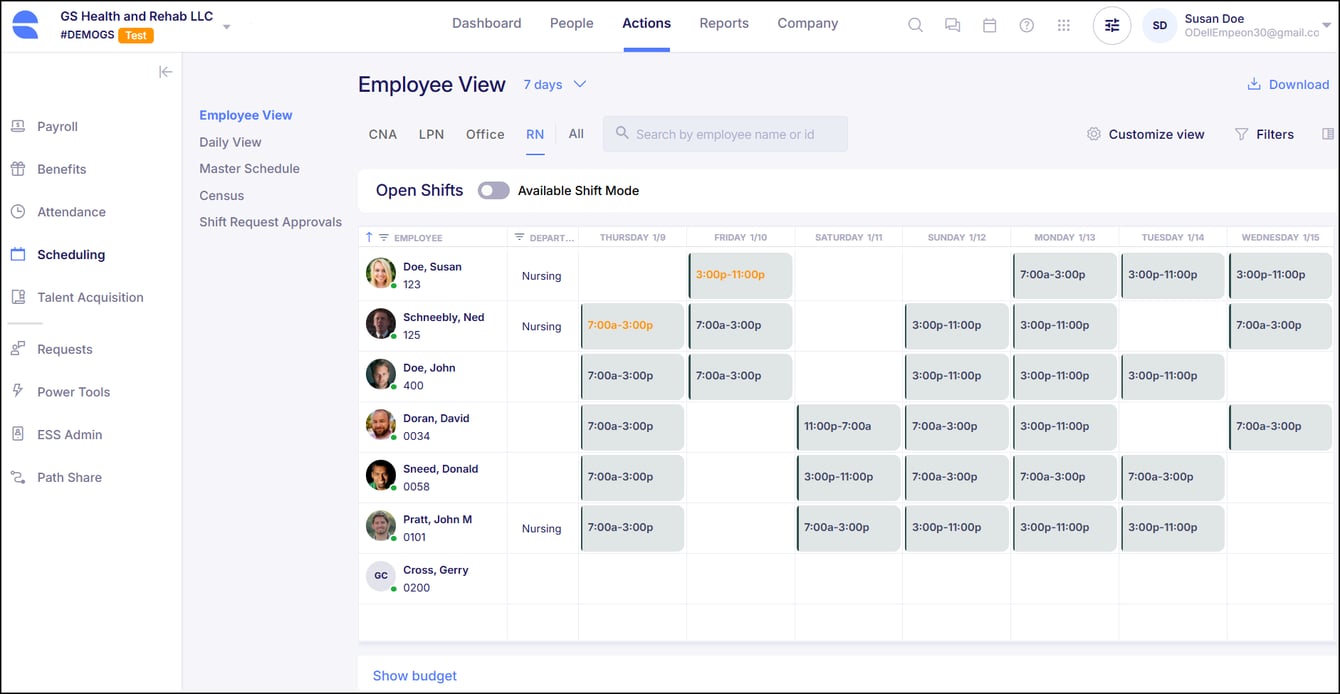The image size is (1340, 694).
Task: Open the 7 days duration dropdown
Action: pos(554,84)
